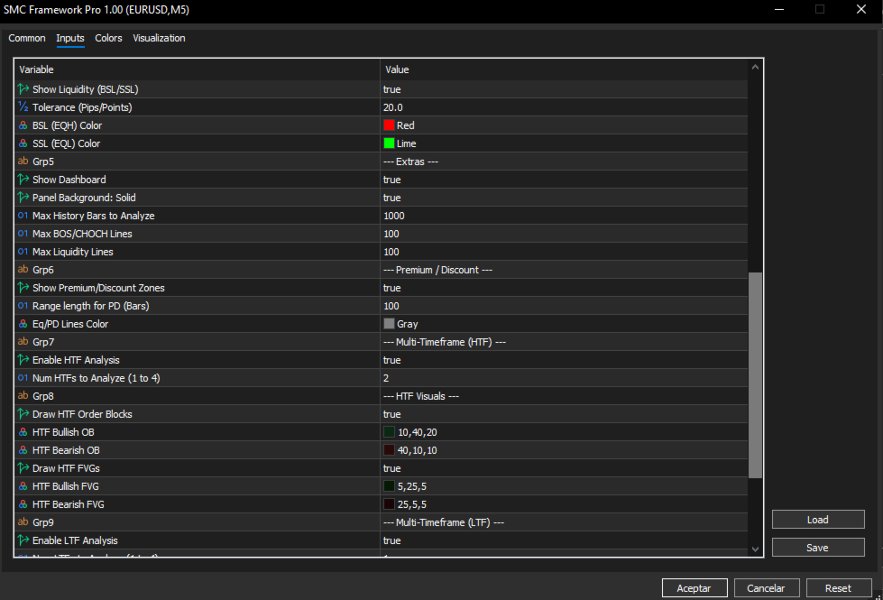
Task: Click the double-type icon next to Tolerance (Pips/Points)
Action: pos(23,107)
